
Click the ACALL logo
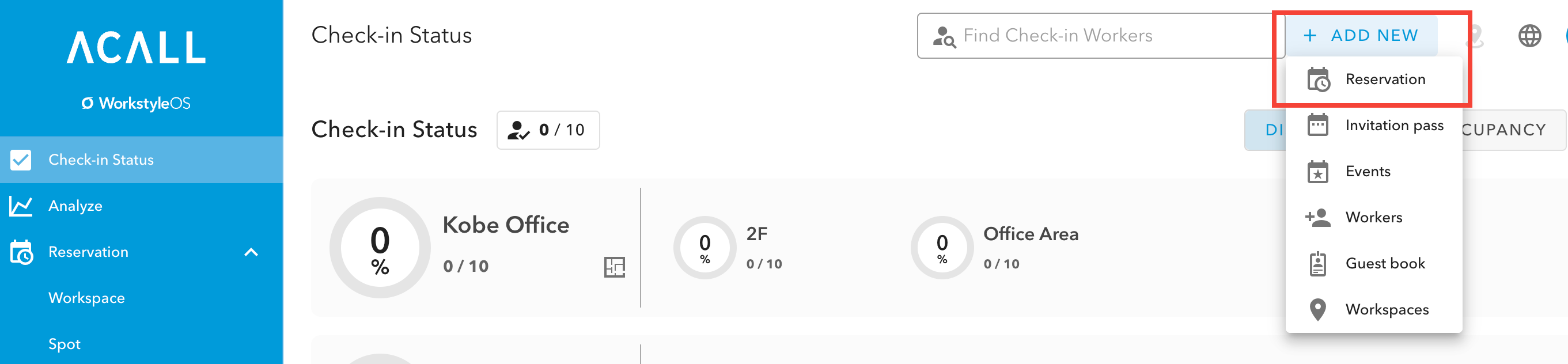[x=136, y=47]
